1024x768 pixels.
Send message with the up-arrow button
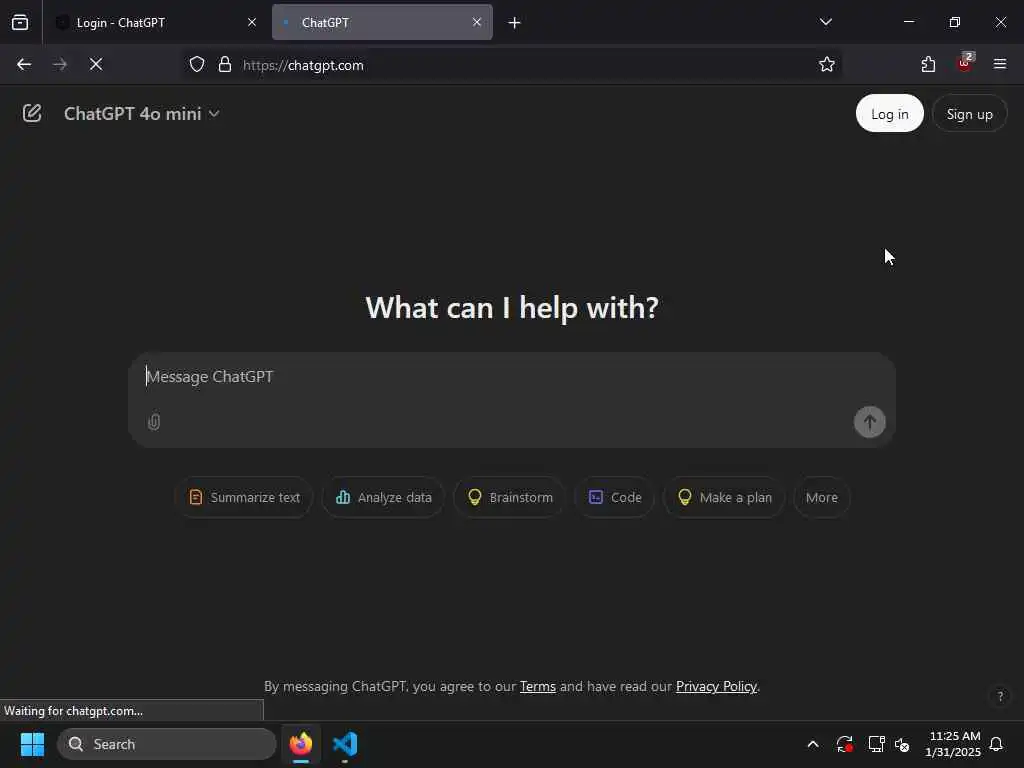pyautogui.click(x=869, y=422)
